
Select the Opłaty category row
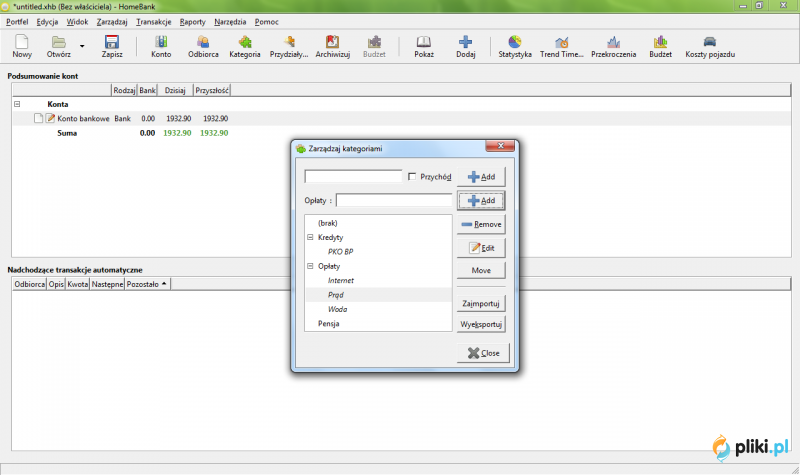coord(378,266)
